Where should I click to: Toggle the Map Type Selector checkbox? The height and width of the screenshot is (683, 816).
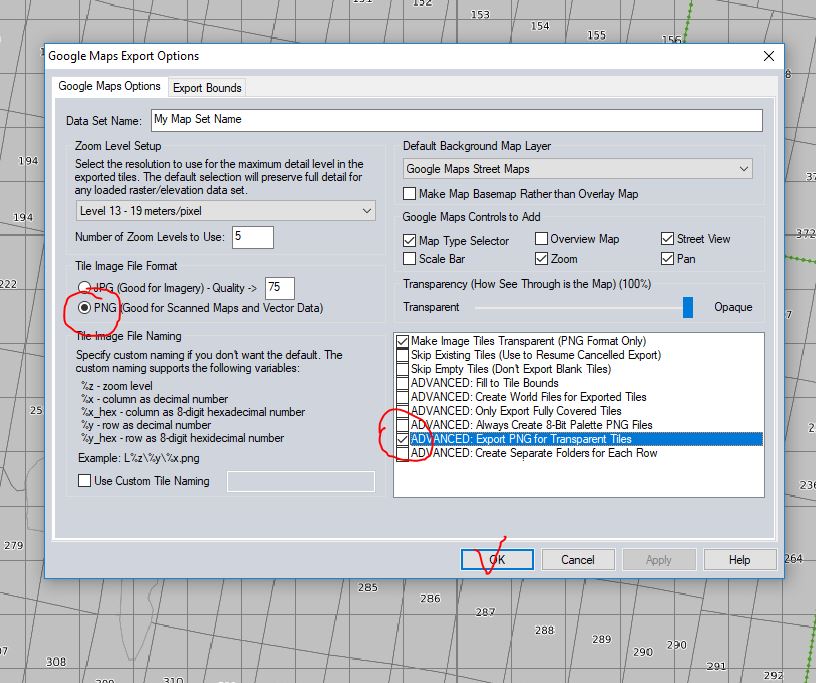click(x=410, y=240)
